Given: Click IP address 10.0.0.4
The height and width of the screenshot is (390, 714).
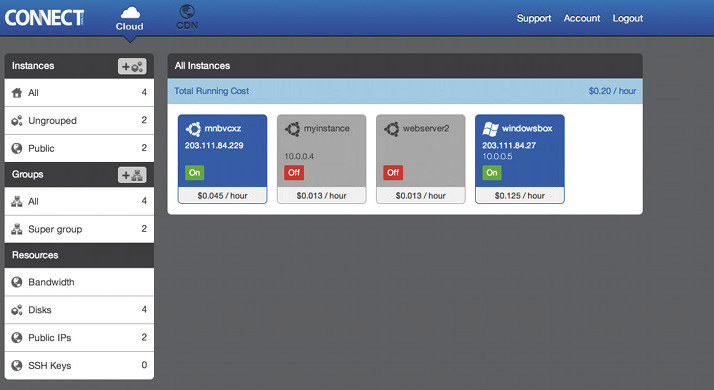Looking at the screenshot, I should (x=299, y=156).
